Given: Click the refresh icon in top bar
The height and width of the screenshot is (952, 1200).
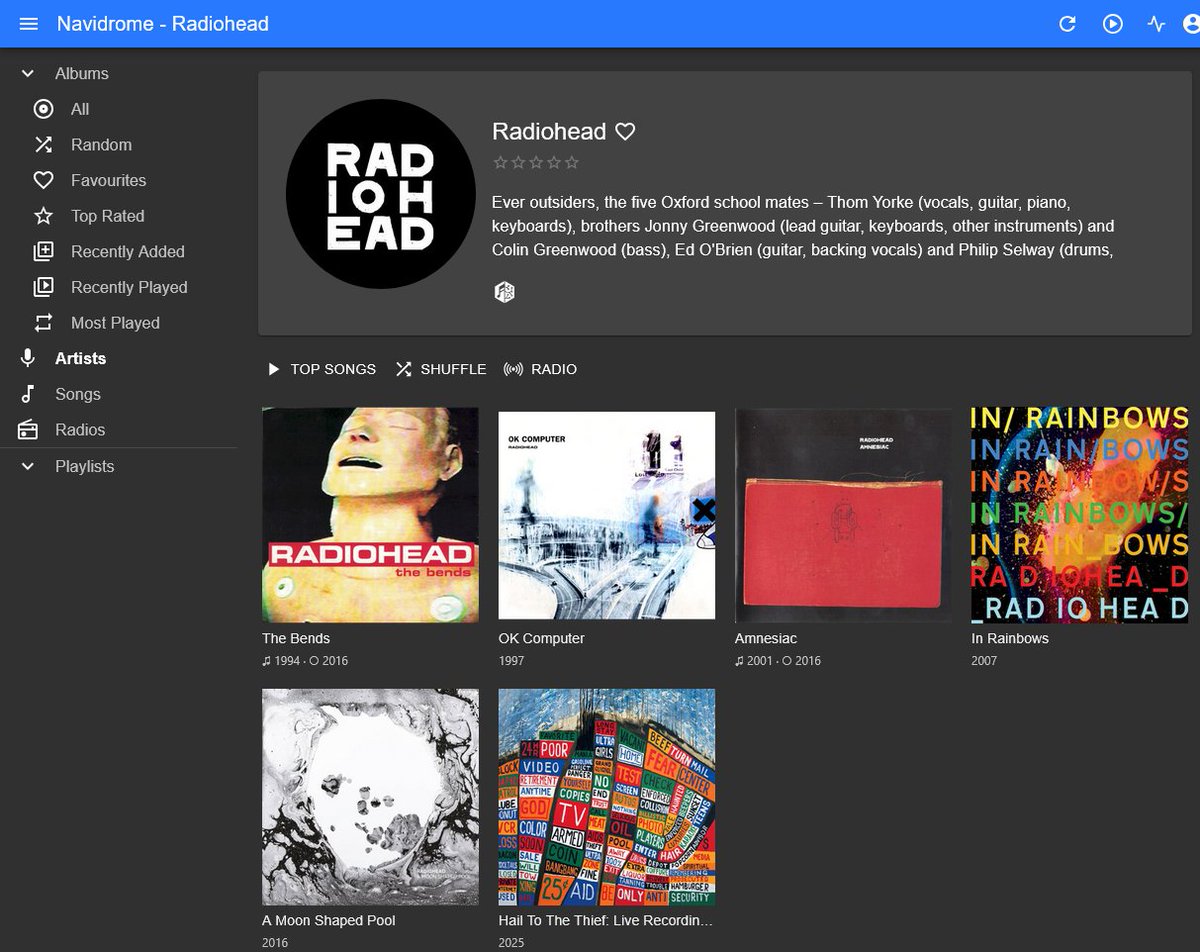Looking at the screenshot, I should click(1067, 23).
